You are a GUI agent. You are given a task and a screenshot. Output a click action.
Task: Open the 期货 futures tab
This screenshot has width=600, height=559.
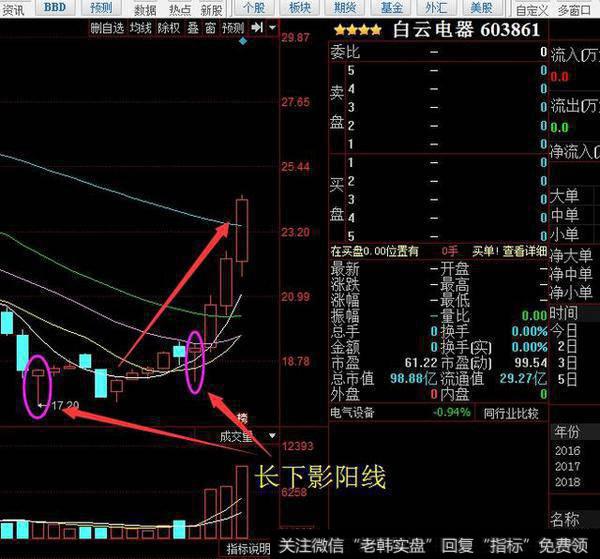pyautogui.click(x=345, y=8)
